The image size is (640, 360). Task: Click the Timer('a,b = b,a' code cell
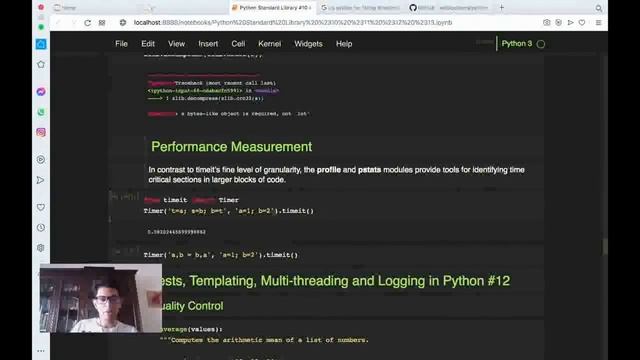click(x=221, y=255)
